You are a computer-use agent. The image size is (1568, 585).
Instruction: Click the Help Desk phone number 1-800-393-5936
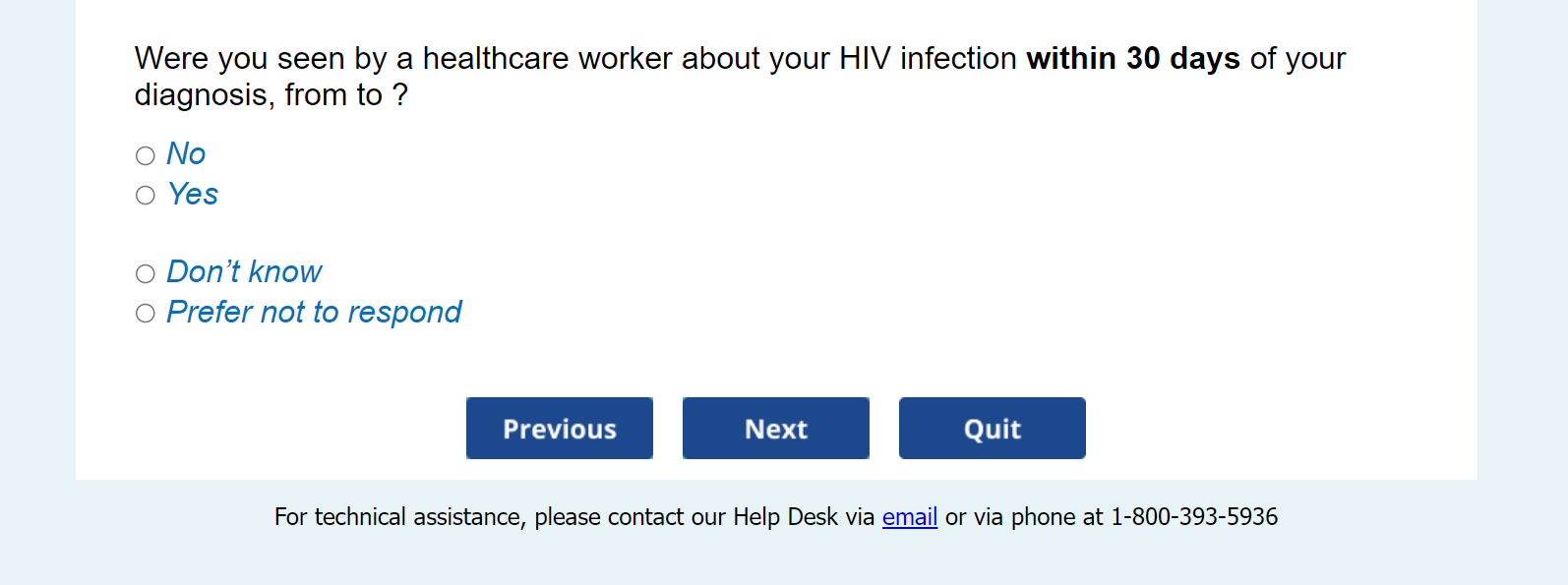1194,517
